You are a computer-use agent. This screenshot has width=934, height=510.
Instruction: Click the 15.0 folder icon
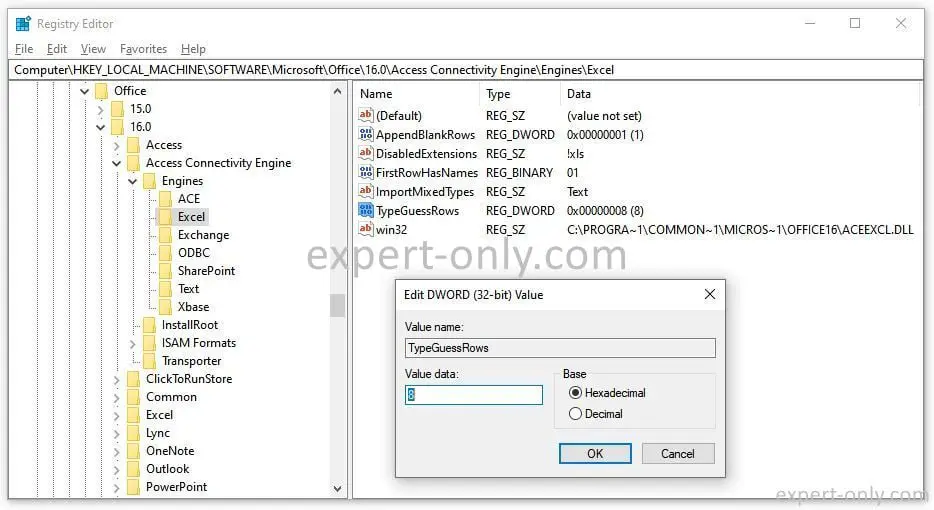118,108
